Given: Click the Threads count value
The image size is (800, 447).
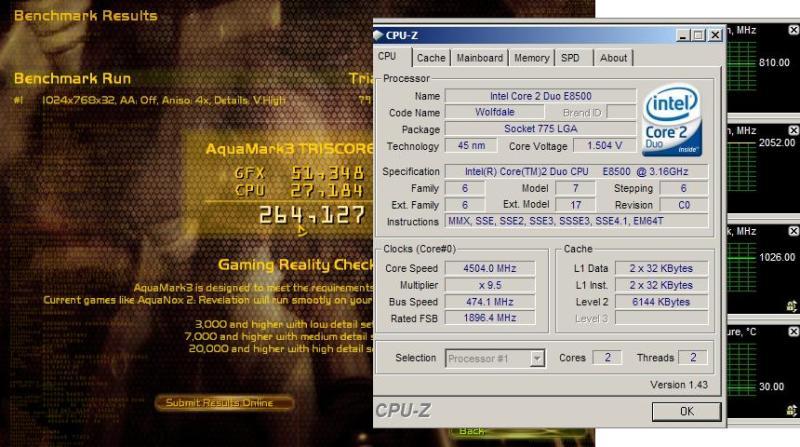Looking at the screenshot, I should [693, 358].
